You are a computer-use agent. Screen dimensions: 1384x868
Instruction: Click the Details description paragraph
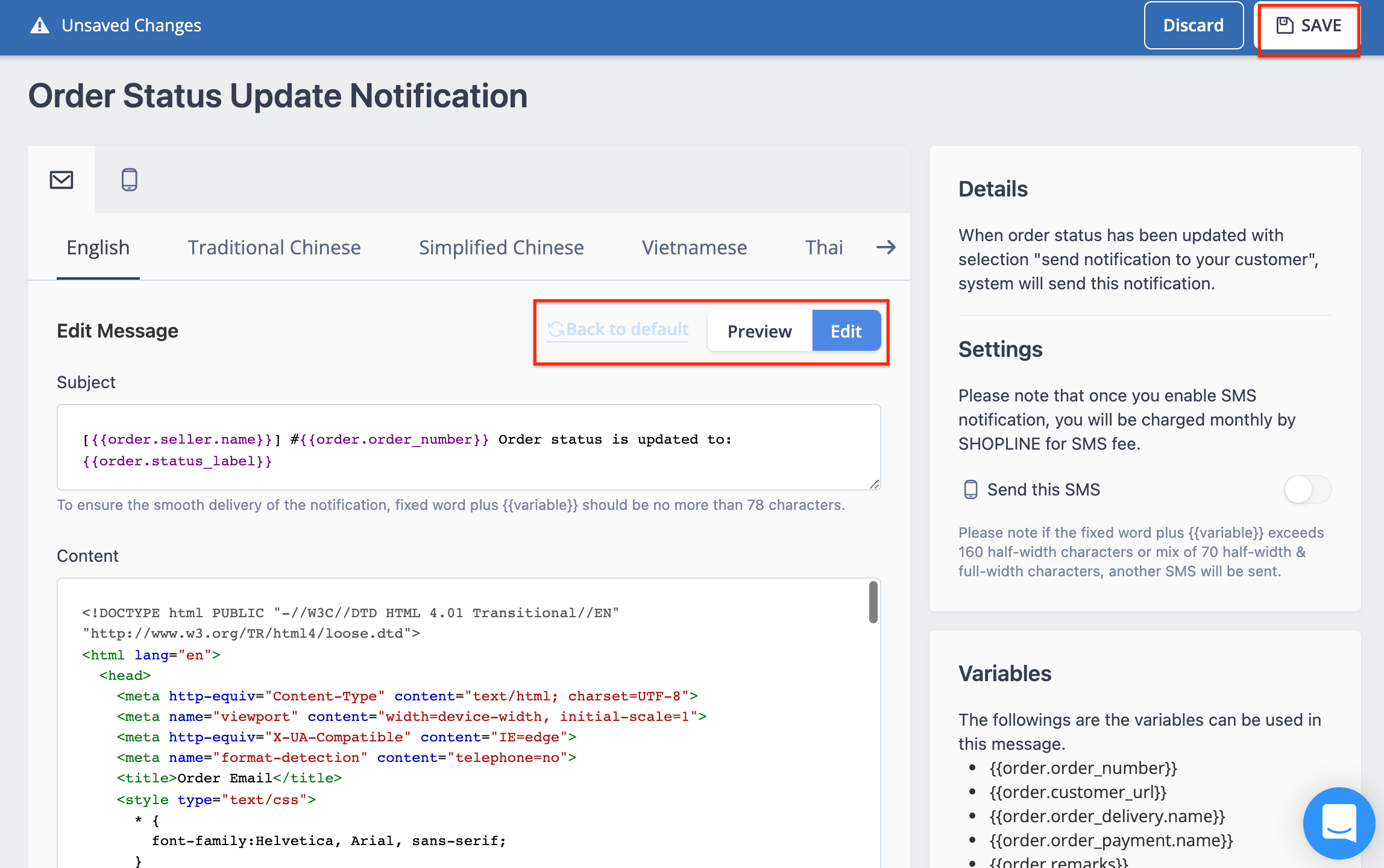tap(1138, 259)
